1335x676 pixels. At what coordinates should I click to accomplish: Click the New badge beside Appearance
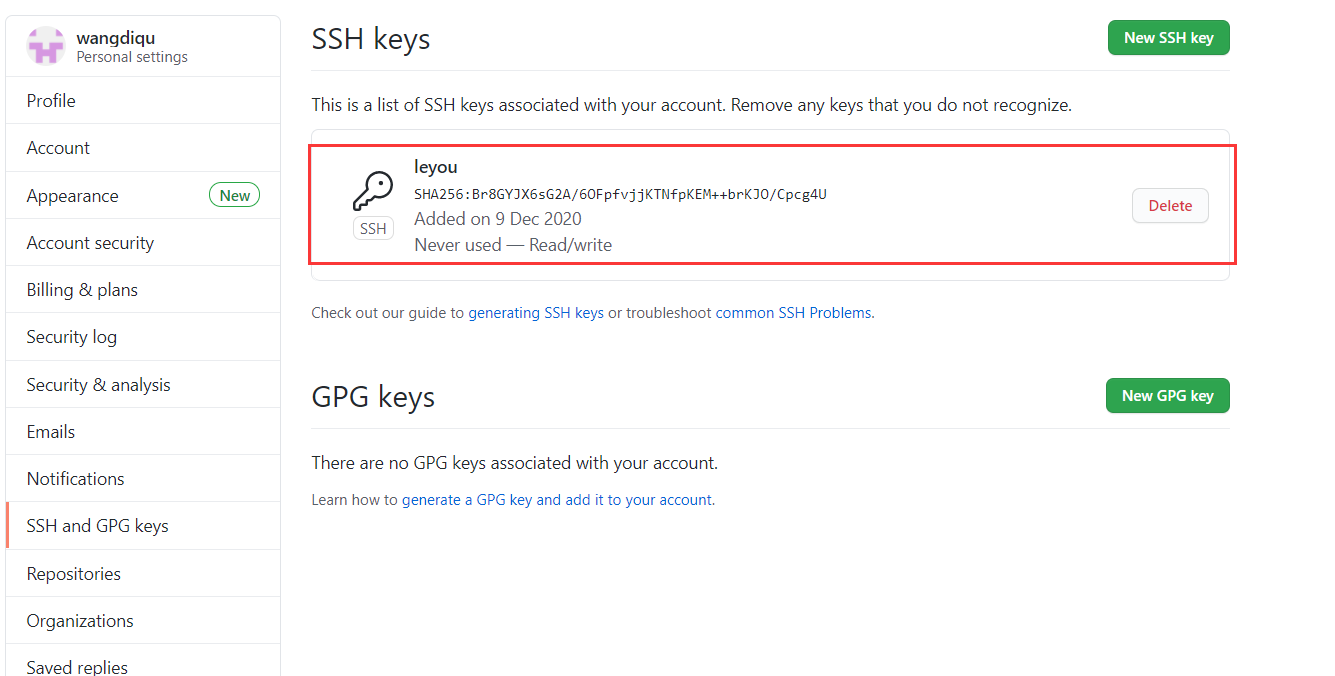pyautogui.click(x=234, y=196)
